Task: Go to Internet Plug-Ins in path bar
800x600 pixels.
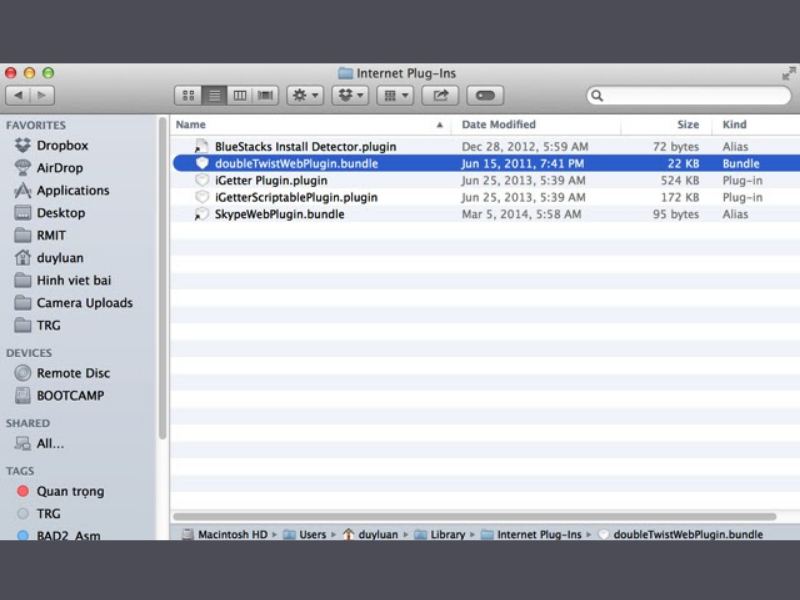Action: (x=531, y=534)
